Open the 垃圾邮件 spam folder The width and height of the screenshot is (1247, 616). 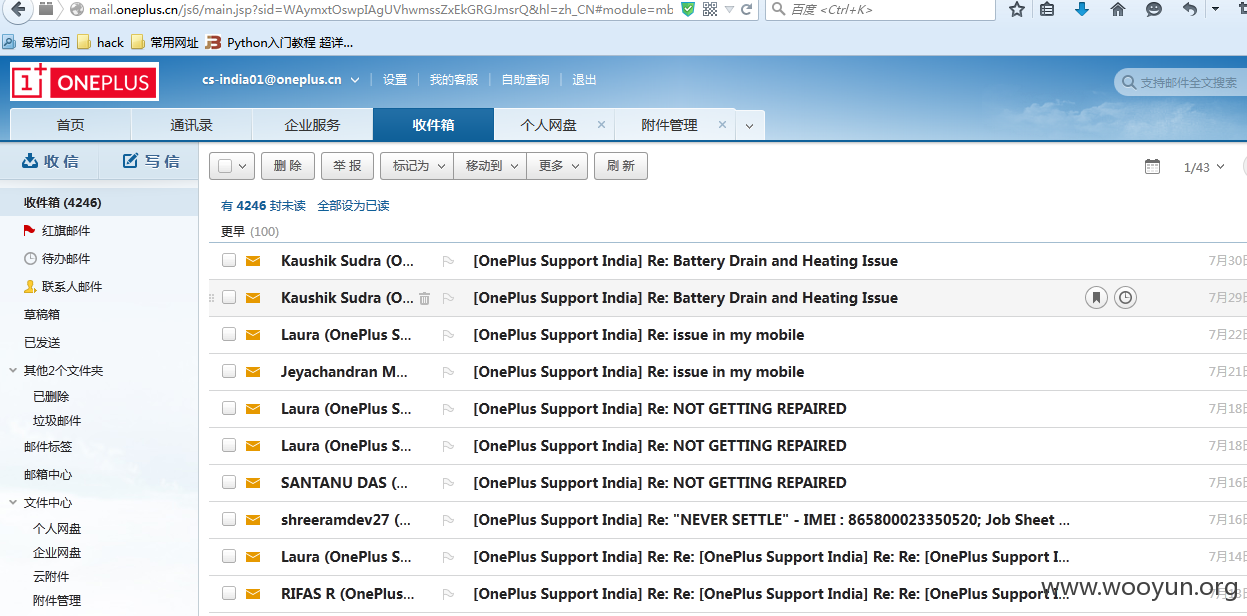pyautogui.click(x=57, y=421)
